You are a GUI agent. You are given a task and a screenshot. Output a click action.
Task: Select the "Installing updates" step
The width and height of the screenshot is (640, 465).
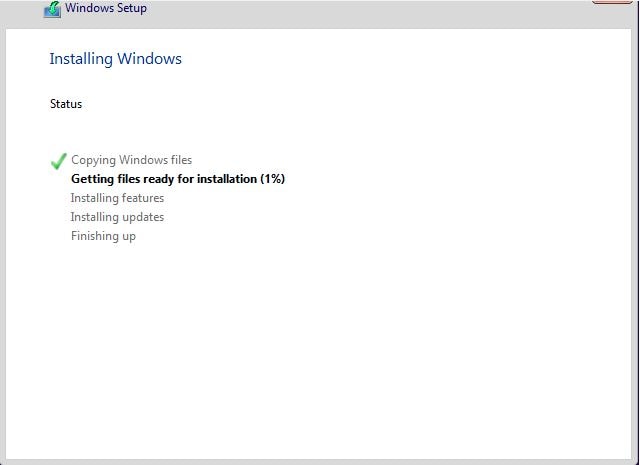[x=117, y=217]
